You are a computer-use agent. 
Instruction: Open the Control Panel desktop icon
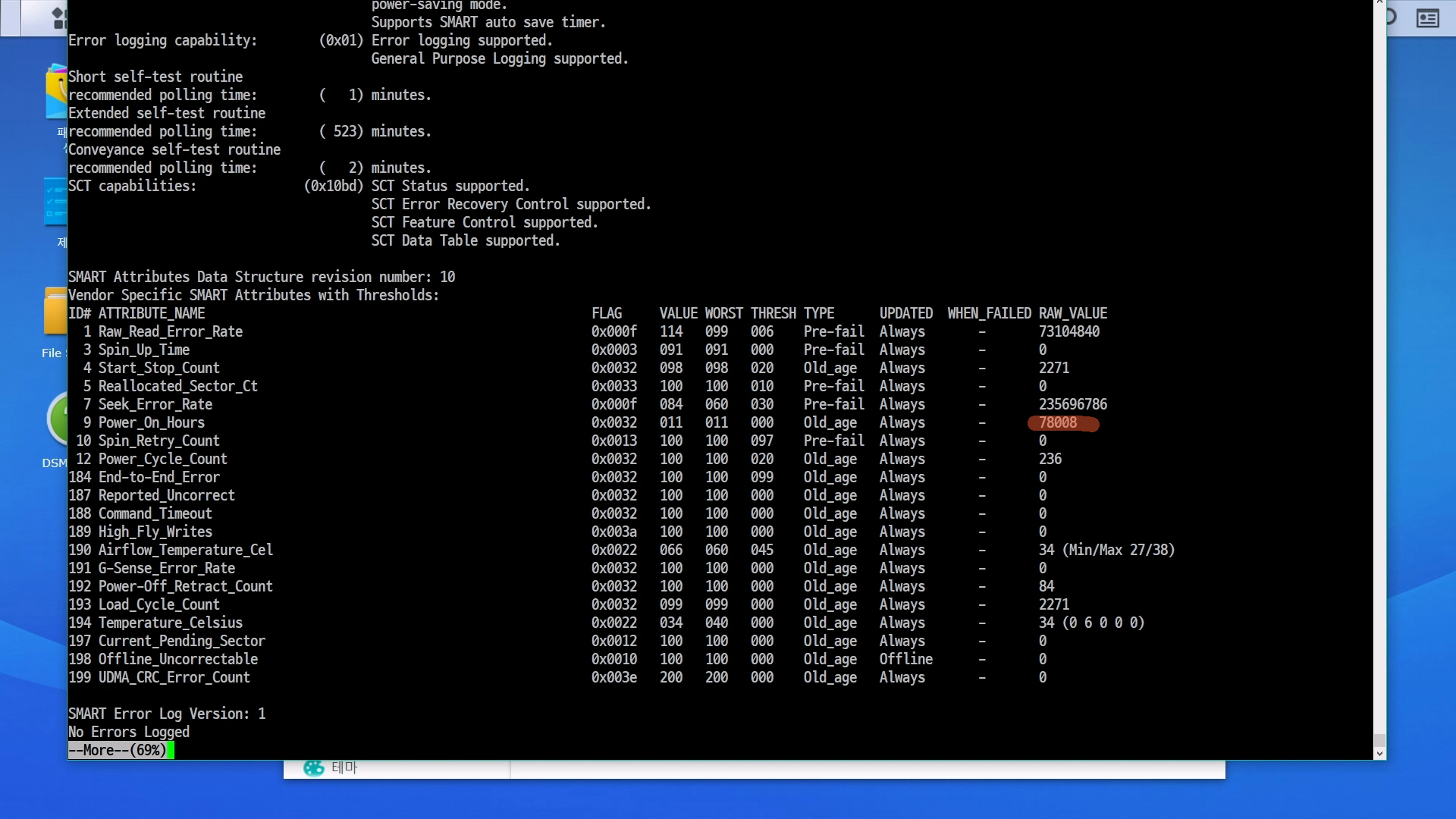55,202
